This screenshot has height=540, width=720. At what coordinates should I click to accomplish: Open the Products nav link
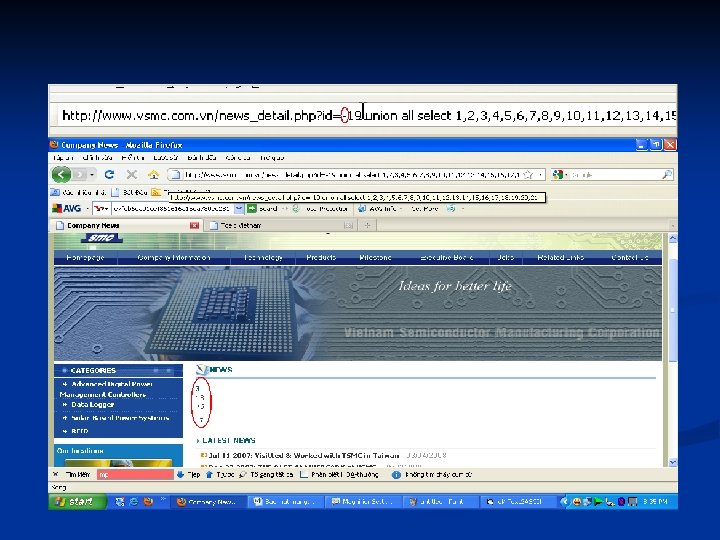coord(321,258)
